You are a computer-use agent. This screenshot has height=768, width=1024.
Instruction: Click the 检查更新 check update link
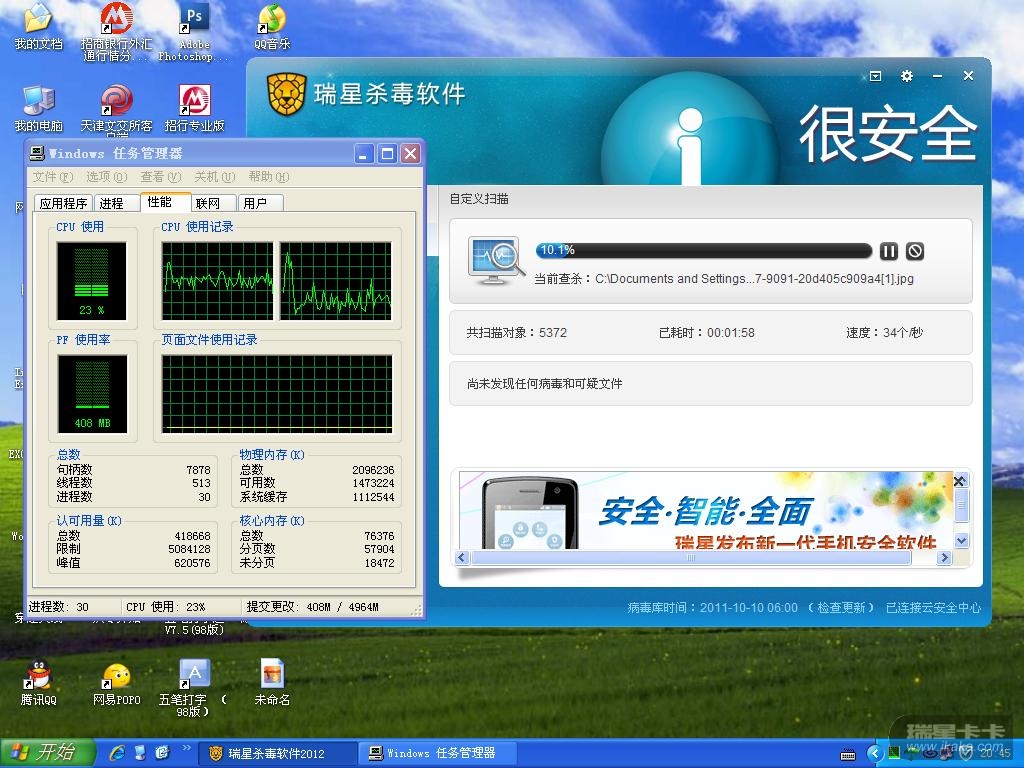click(x=841, y=607)
